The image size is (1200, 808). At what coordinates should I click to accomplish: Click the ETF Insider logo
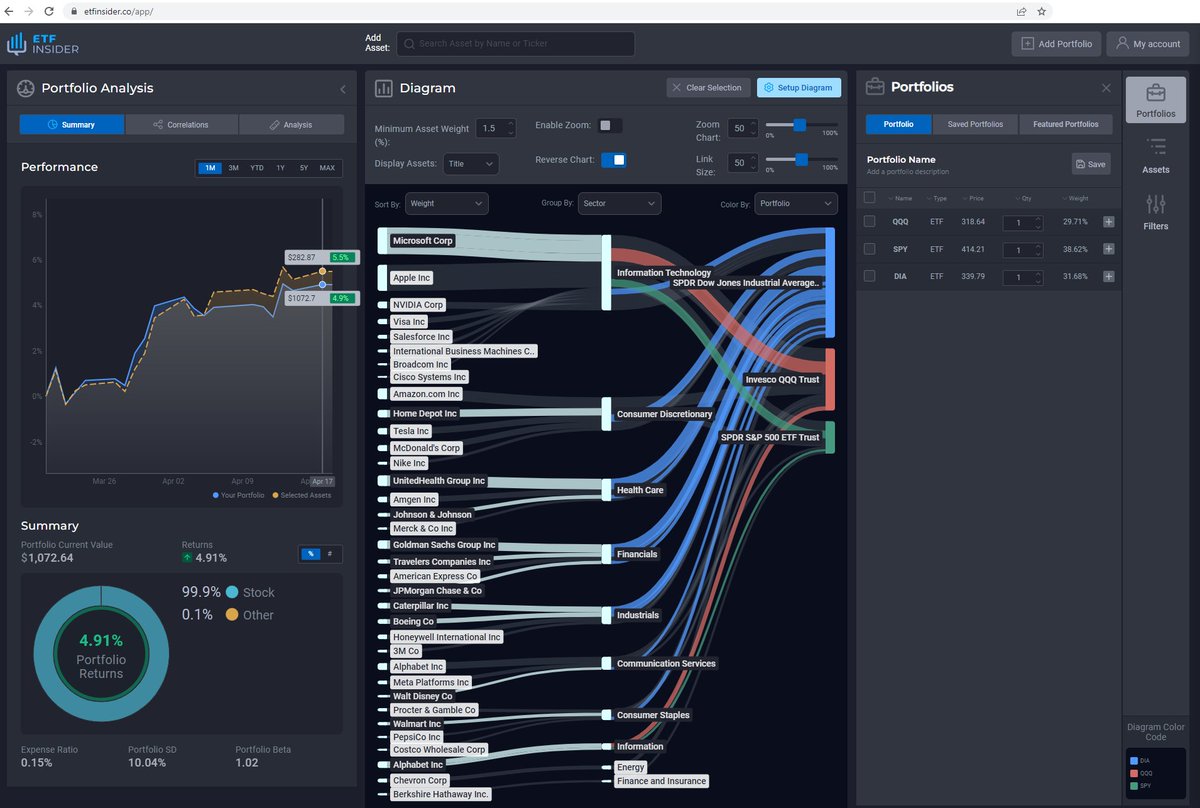pos(42,44)
